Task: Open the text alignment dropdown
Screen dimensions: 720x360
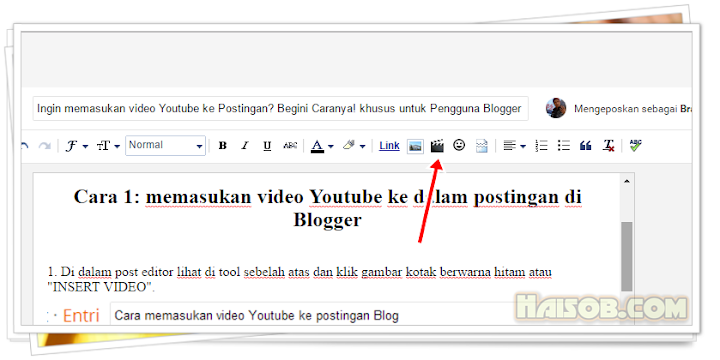Action: tap(514, 146)
